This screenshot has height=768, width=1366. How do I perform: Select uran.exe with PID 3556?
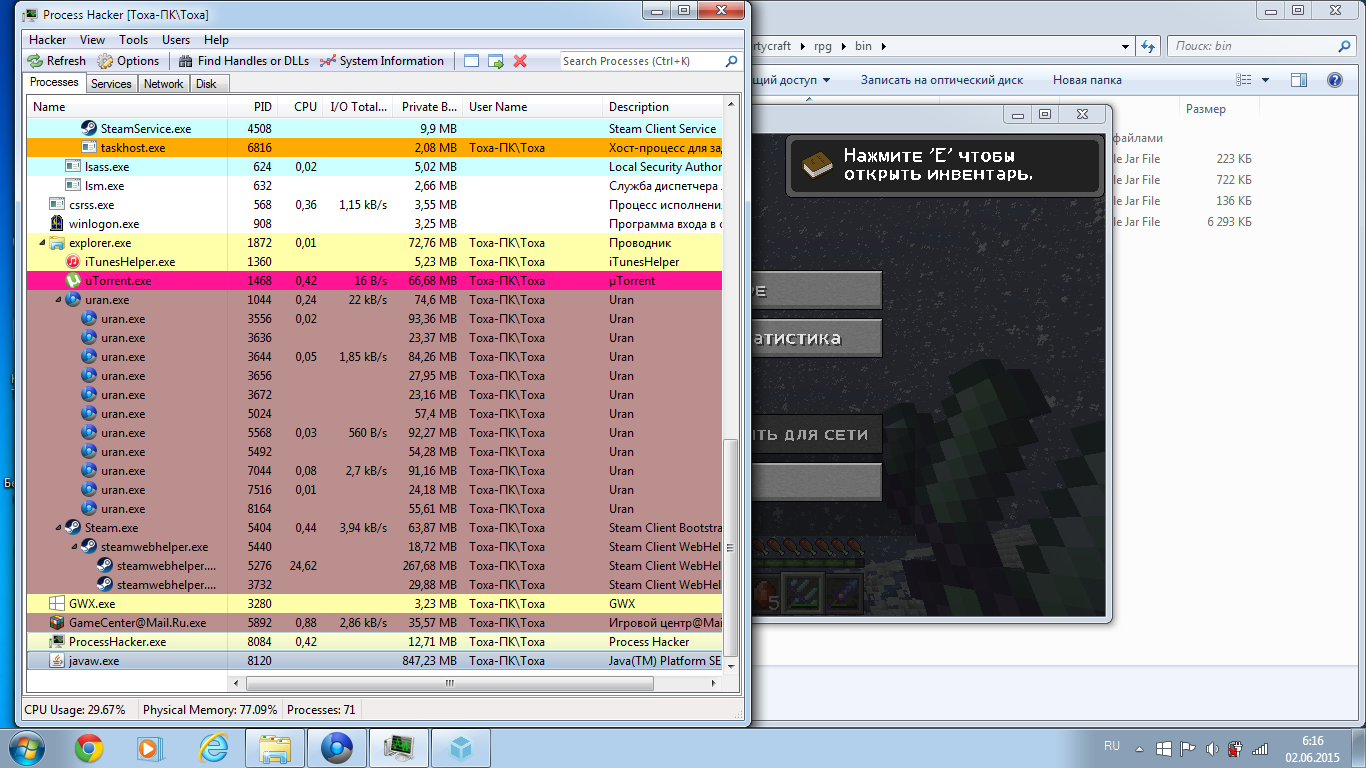point(374,319)
